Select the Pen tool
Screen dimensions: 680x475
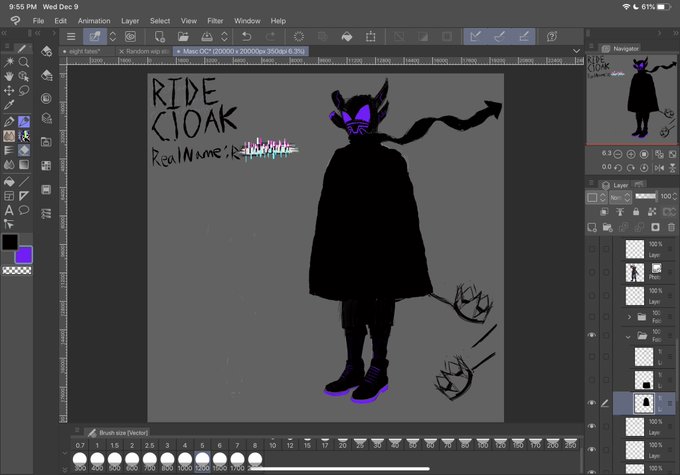click(9, 122)
